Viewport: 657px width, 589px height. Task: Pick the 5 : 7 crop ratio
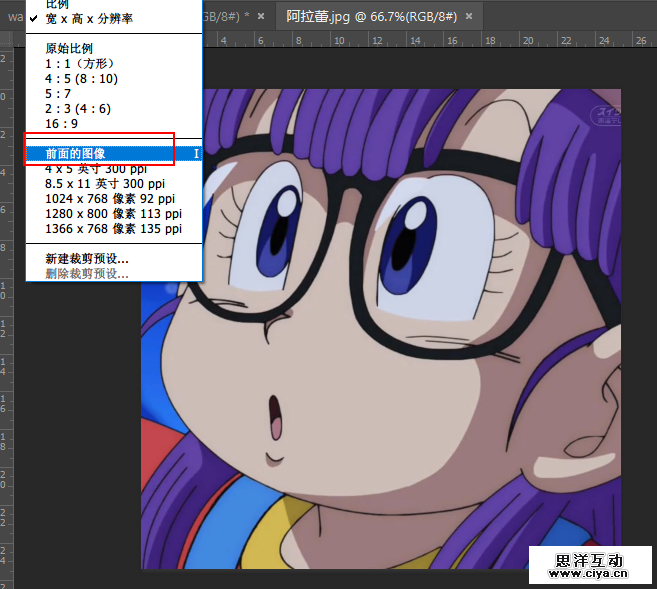(x=59, y=93)
